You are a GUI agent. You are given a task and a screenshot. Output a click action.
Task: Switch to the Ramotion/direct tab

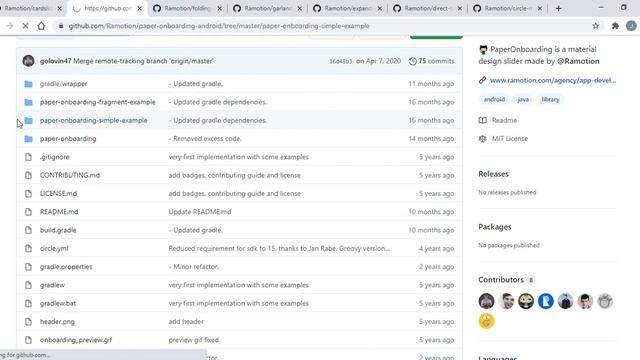tap(428, 8)
